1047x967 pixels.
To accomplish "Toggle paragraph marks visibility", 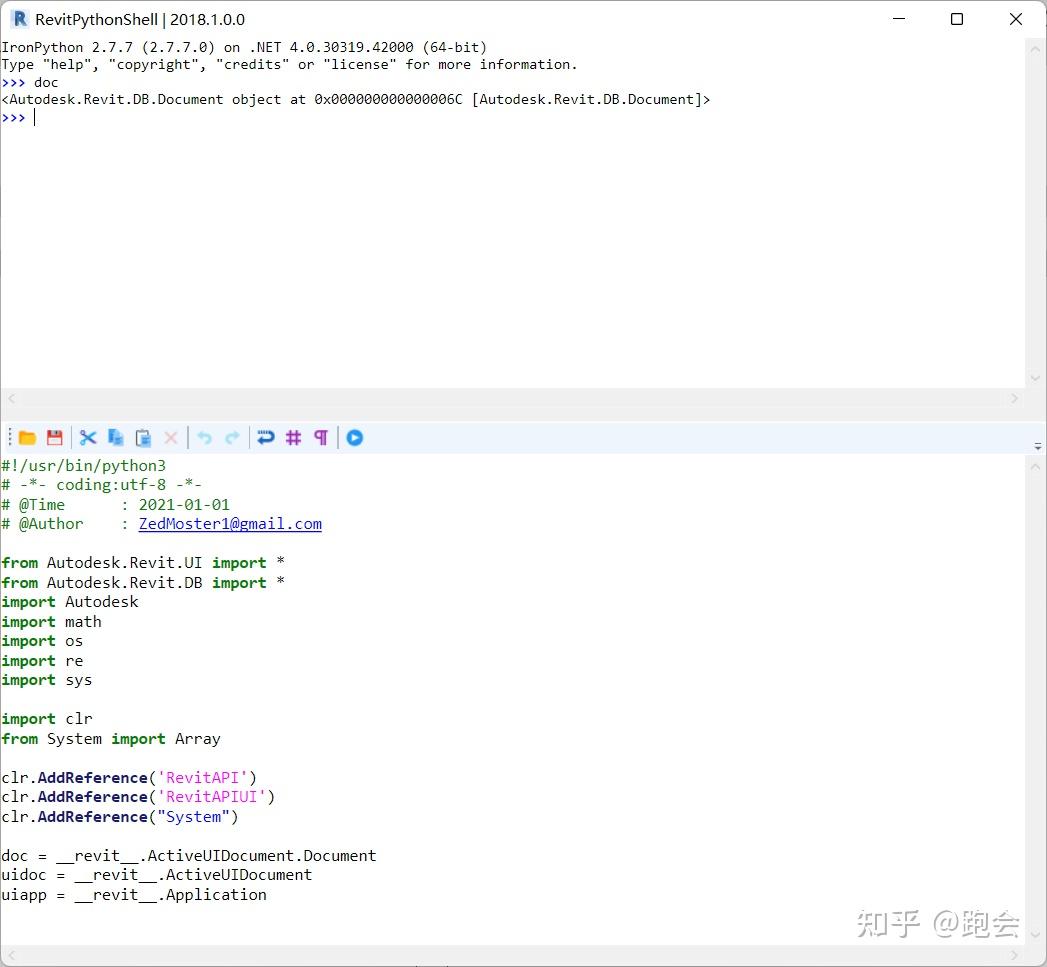I will [320, 437].
